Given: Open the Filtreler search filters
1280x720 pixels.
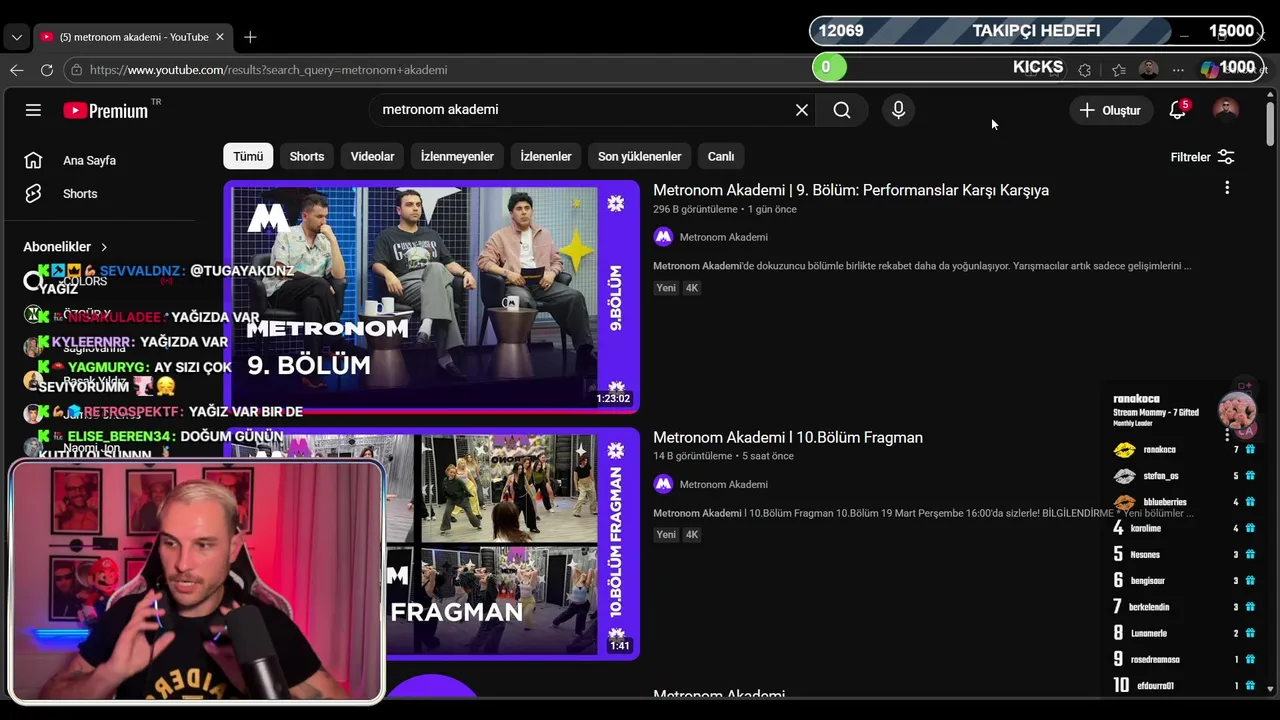Looking at the screenshot, I should click(1202, 157).
